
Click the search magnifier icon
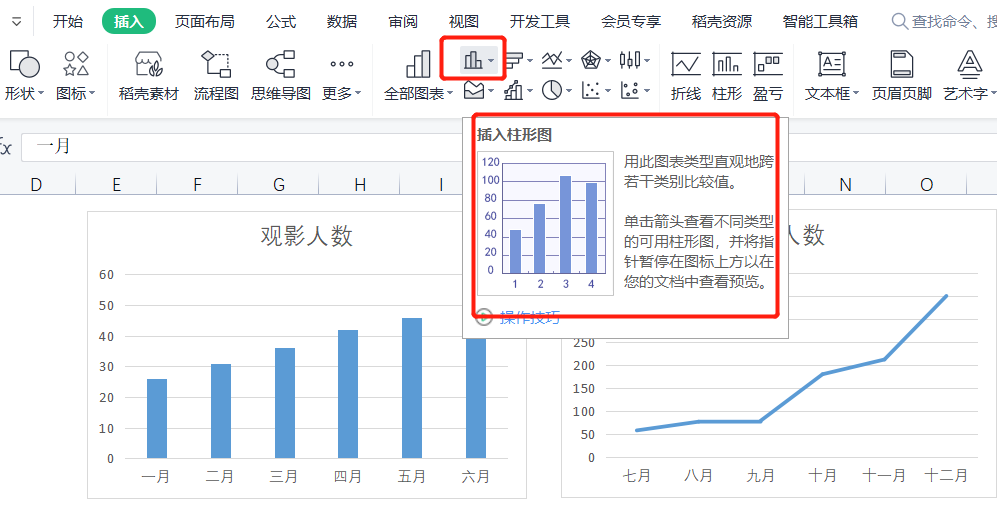point(900,22)
